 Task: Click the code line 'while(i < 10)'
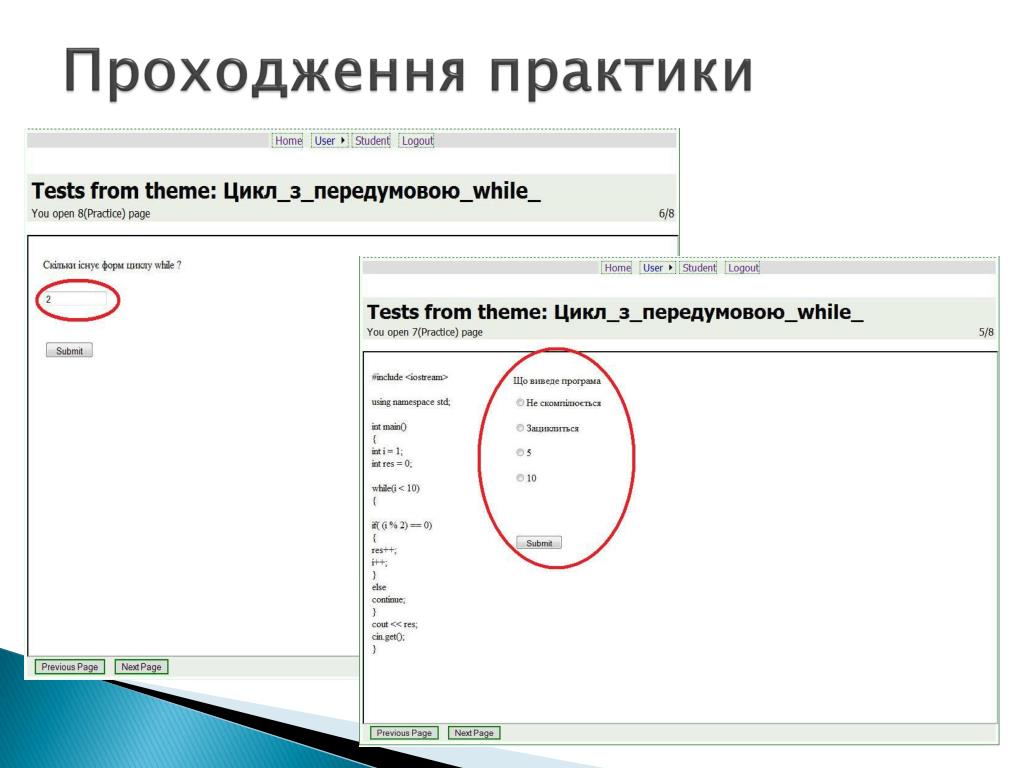[396, 488]
